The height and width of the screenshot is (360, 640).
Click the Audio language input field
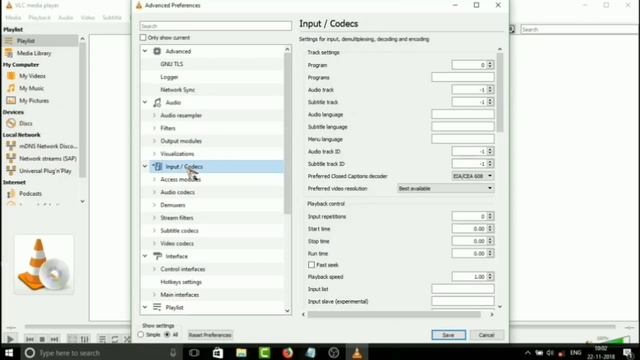click(x=463, y=114)
